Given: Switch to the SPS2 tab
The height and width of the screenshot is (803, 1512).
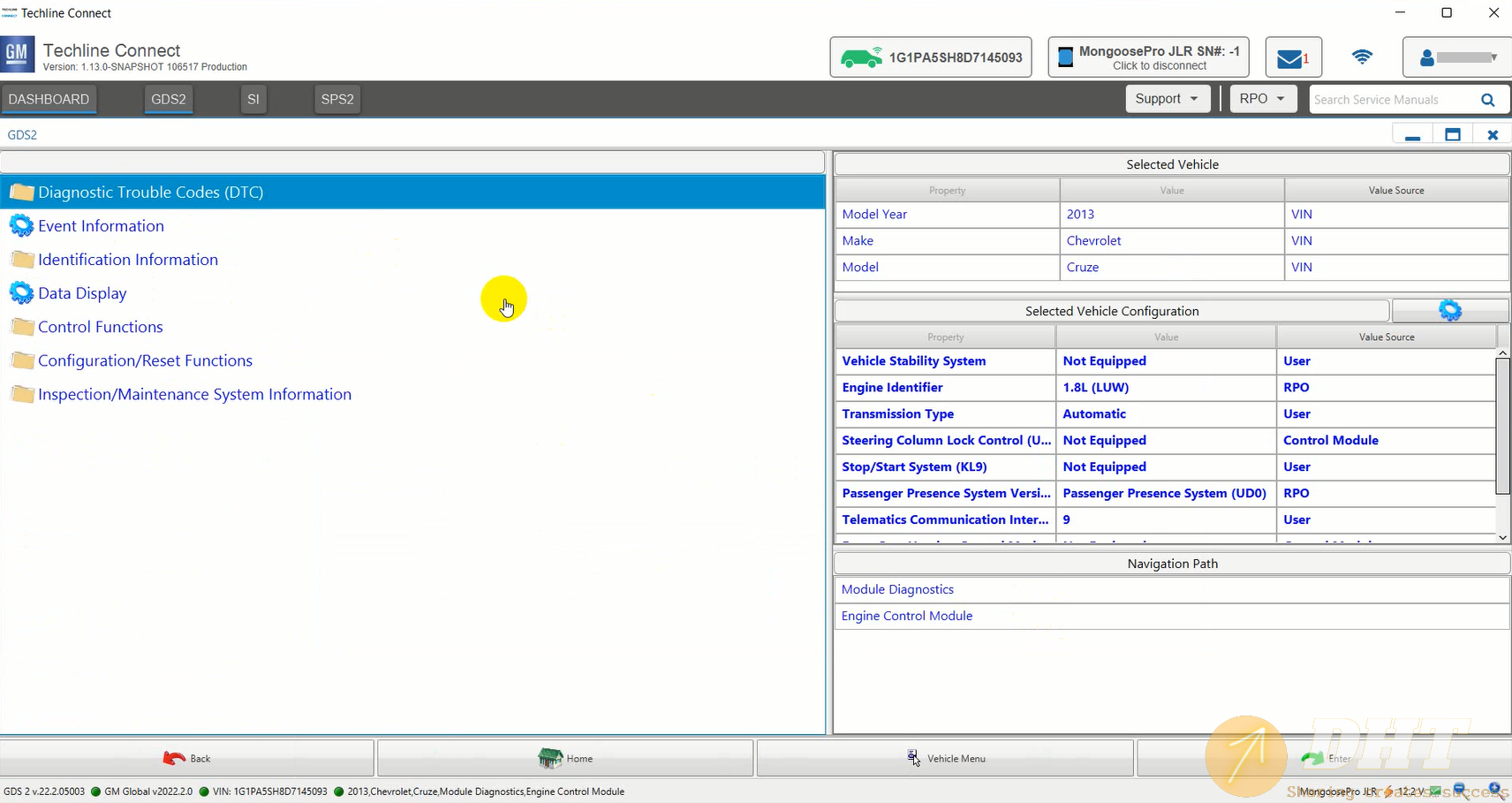Looking at the screenshot, I should (x=337, y=99).
